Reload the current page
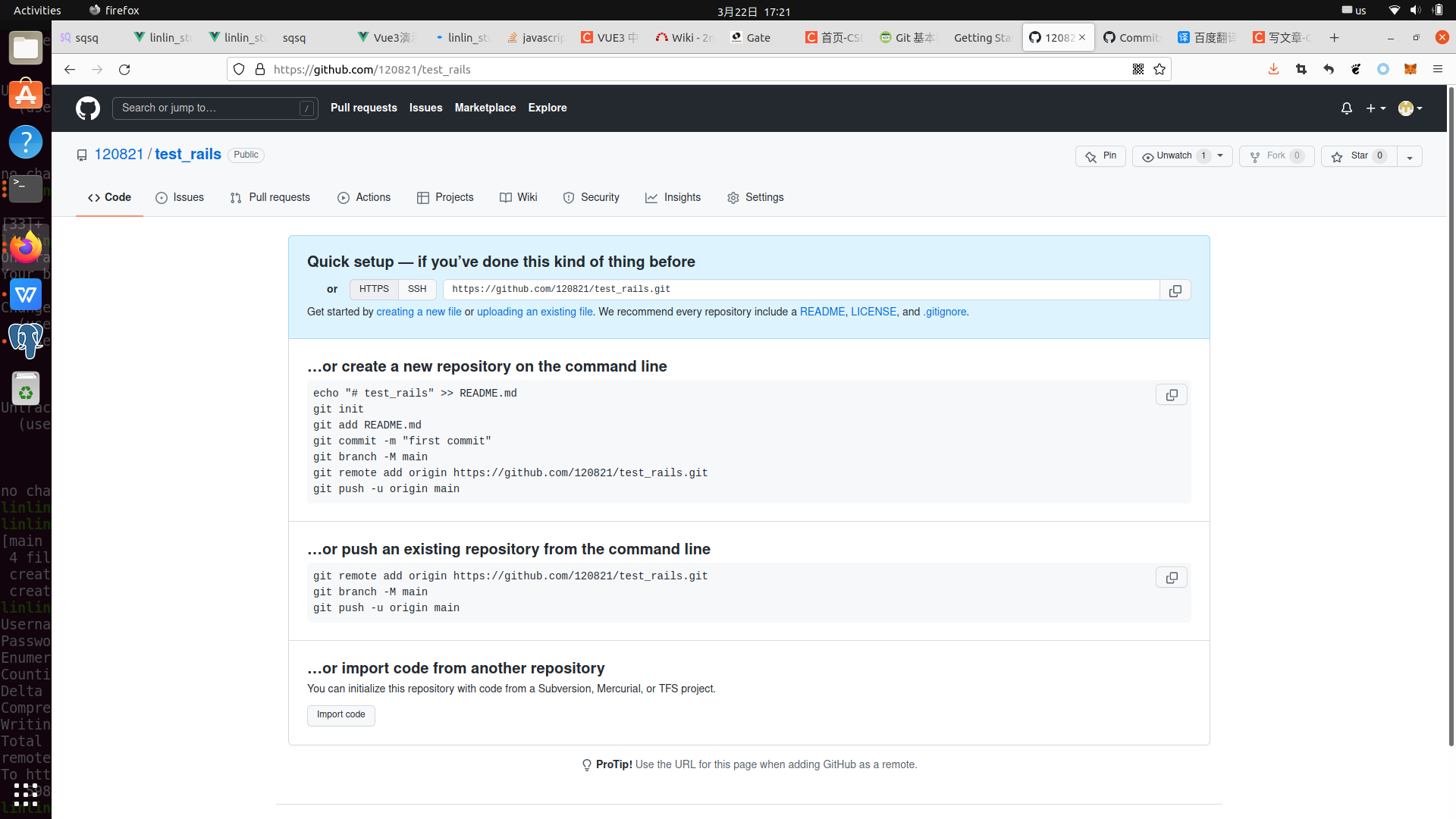This screenshot has height=819, width=1456. [124, 70]
